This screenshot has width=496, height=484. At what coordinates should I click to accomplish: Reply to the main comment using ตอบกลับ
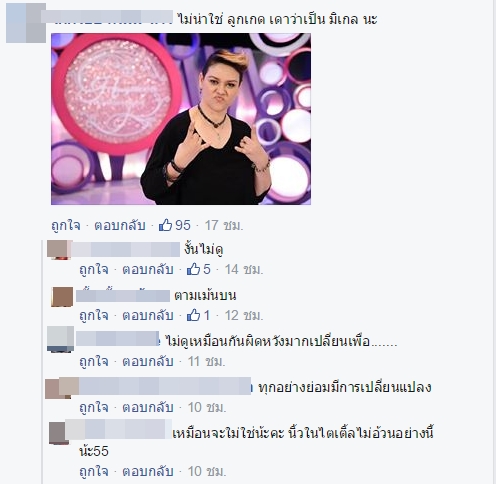[120, 226]
